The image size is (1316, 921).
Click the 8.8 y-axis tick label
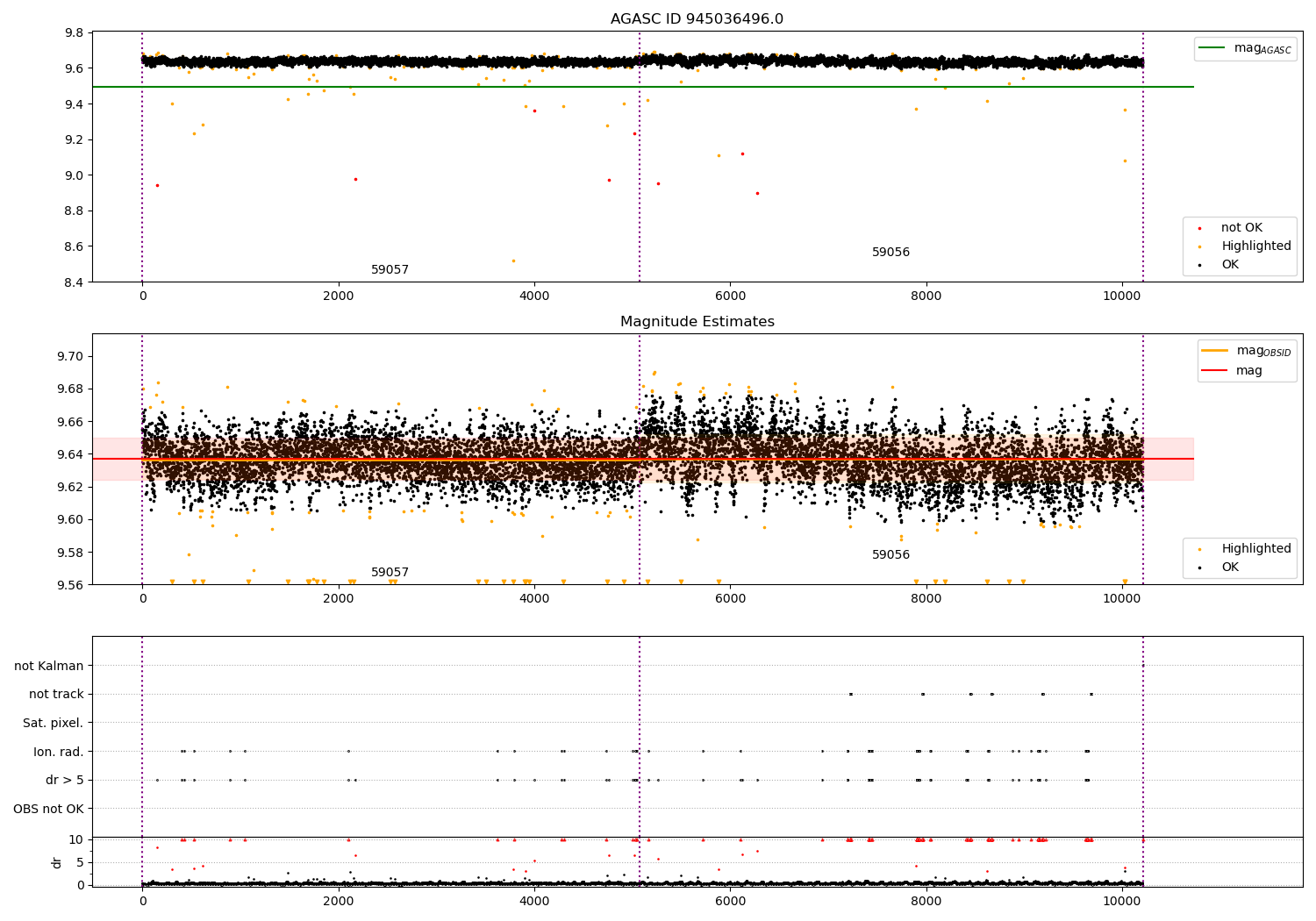click(x=75, y=211)
